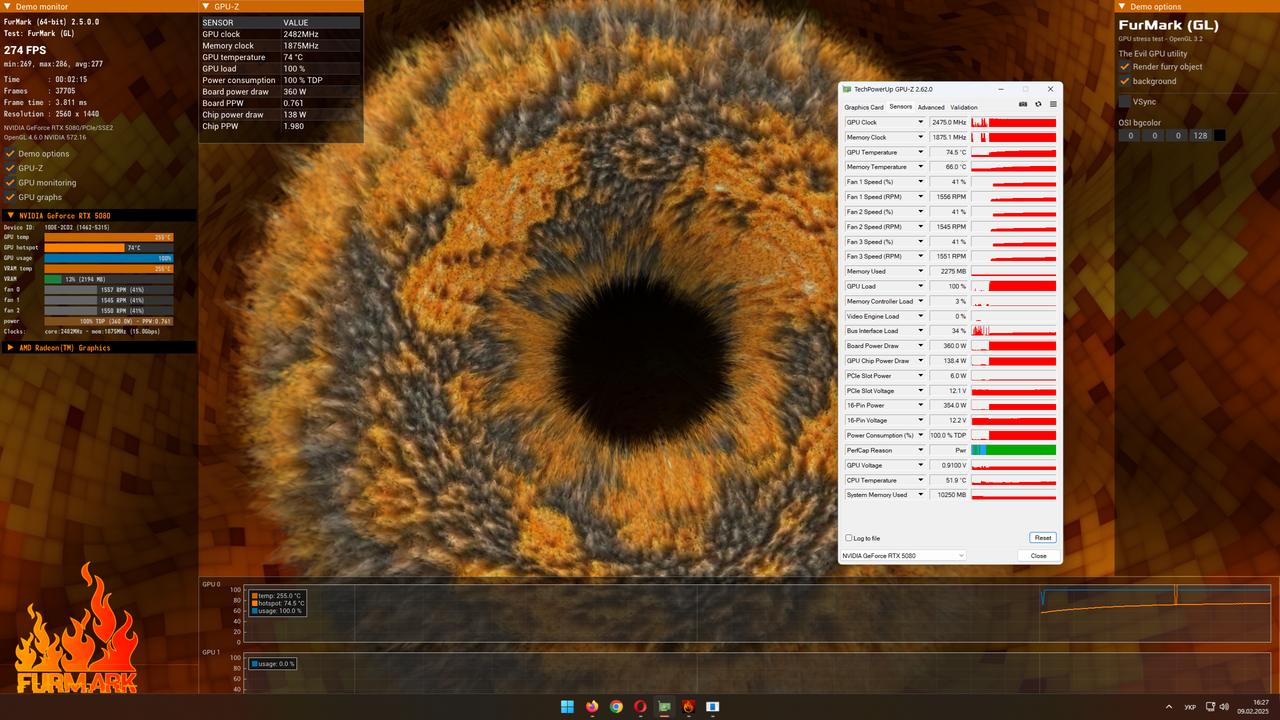Switch to FurMark via its taskbar icon
Screen dimensions: 1280x720
tap(689, 707)
